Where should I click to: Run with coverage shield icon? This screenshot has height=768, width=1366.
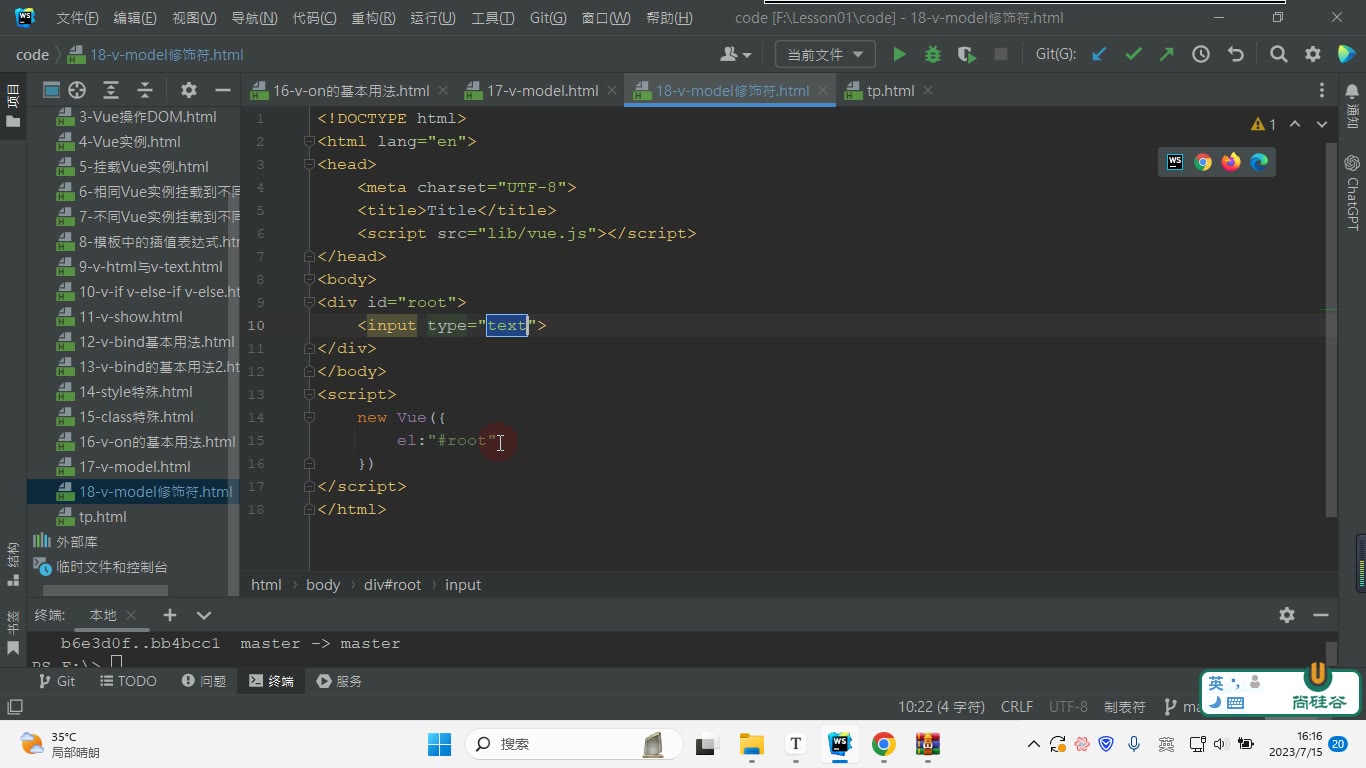[x=967, y=55]
